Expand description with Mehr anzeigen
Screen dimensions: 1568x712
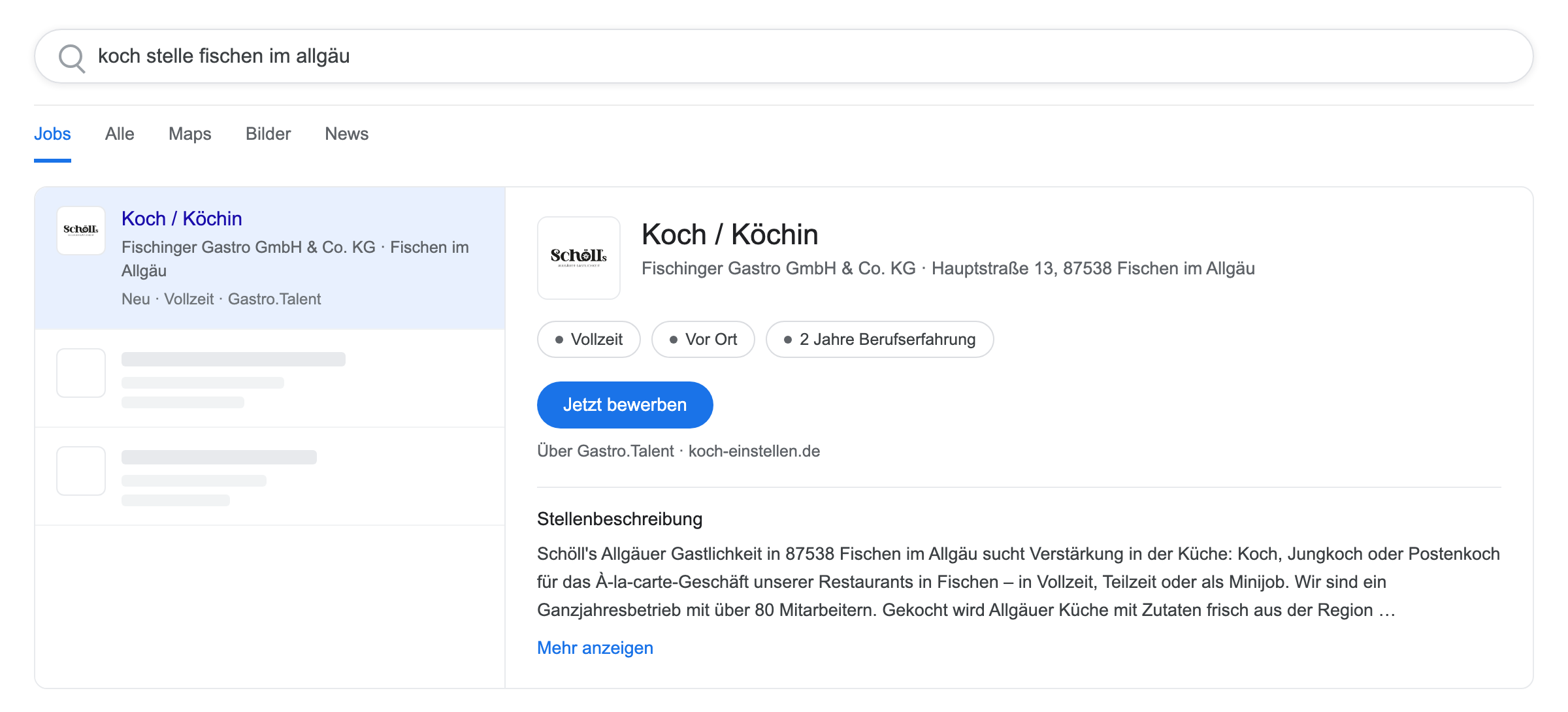click(595, 648)
